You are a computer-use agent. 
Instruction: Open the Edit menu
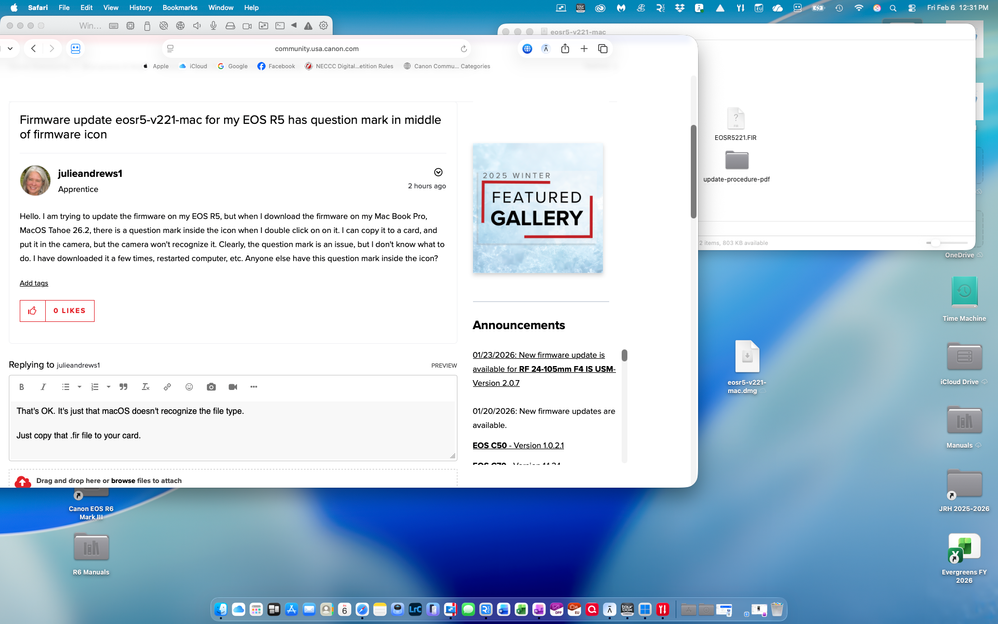(87, 8)
